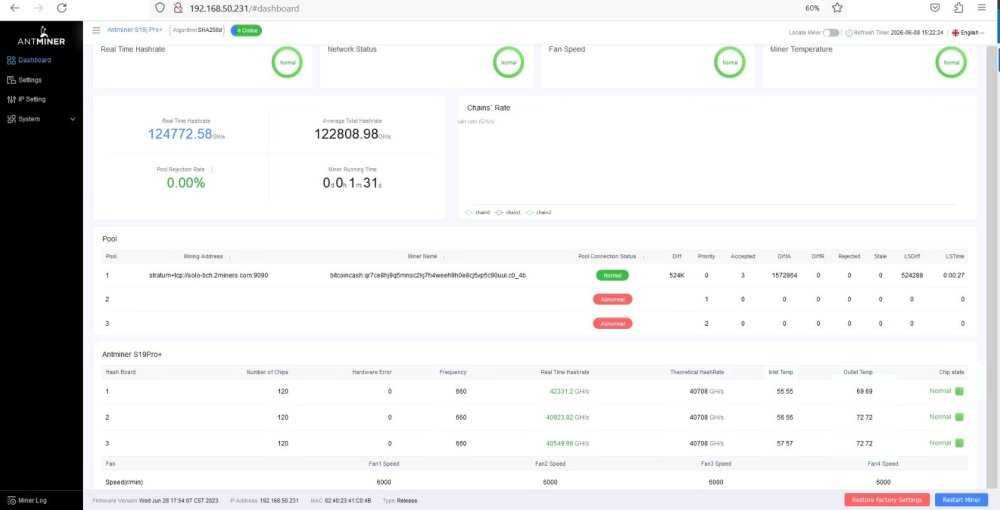1000x510 pixels.
Task: Click the shield tracking protection icon
Action: (x=159, y=8)
